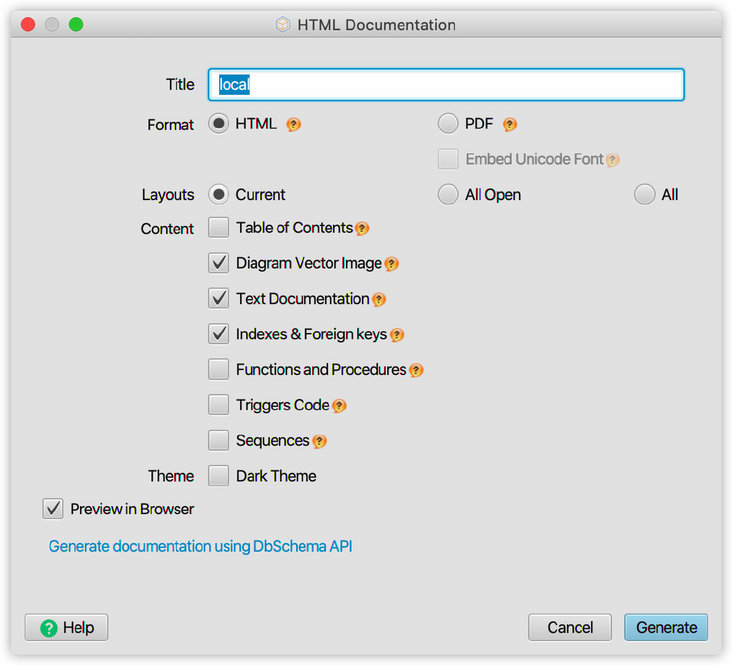Choose the All Open layouts option
Viewport: 732px width, 665px height.
(x=448, y=195)
